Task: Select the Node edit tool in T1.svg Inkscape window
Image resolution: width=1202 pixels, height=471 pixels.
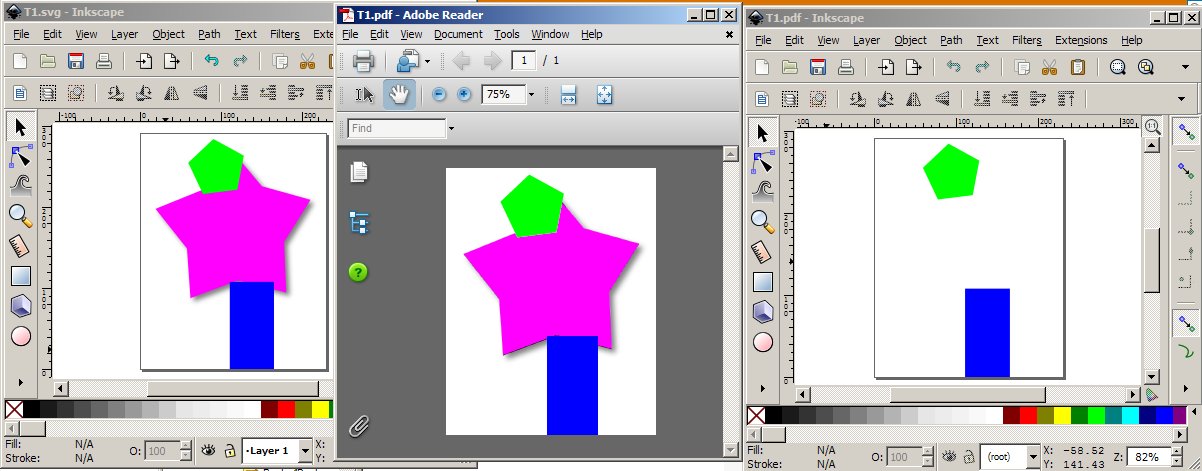Action: [x=20, y=156]
